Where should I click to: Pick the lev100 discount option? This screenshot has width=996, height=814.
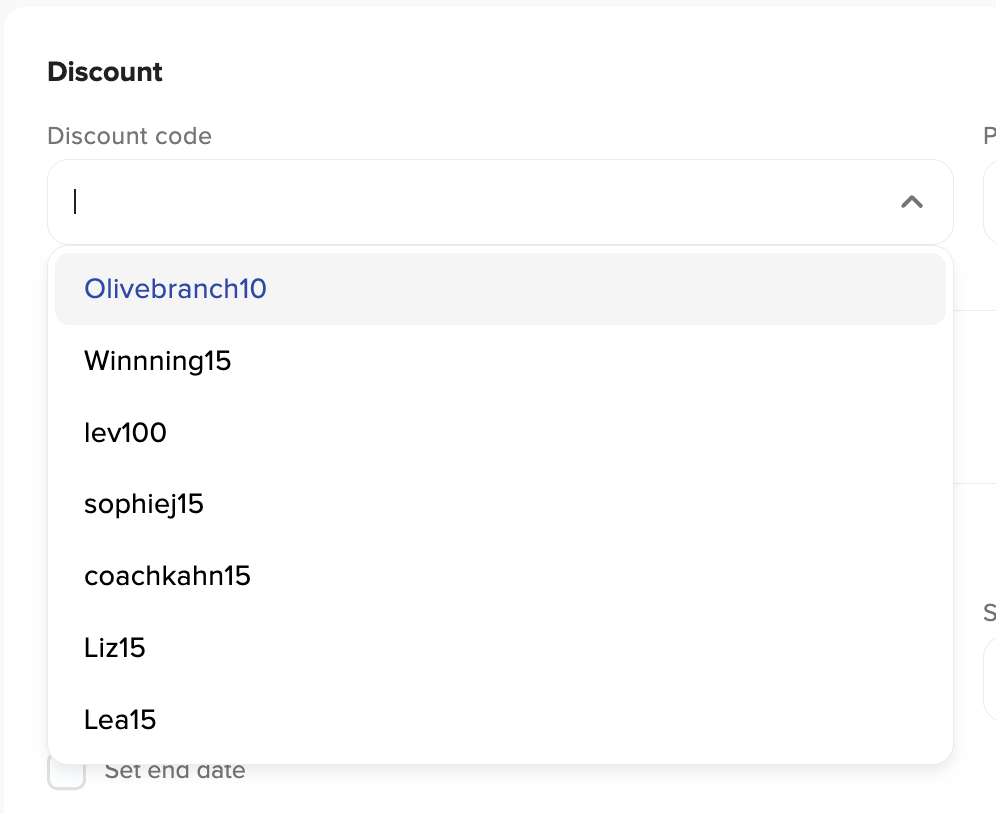[125, 433]
